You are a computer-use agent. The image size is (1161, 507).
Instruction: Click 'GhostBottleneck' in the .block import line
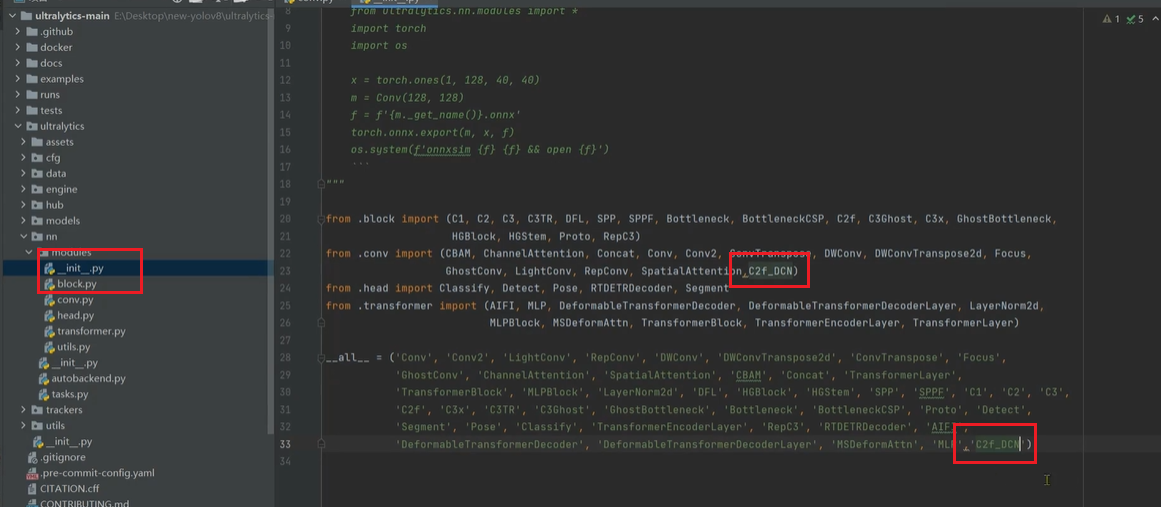click(x=1004, y=219)
